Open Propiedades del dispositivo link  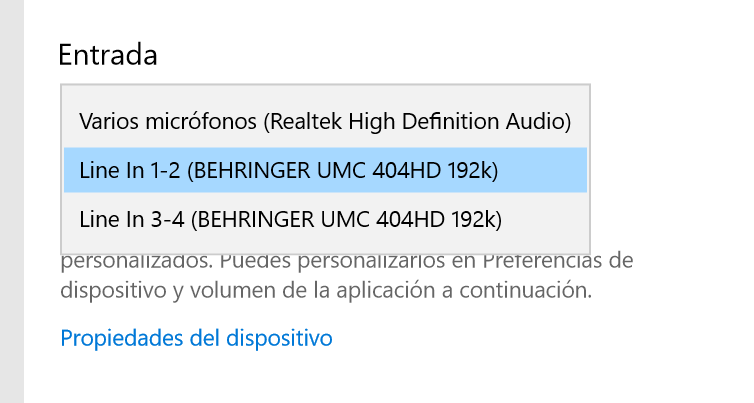196,338
